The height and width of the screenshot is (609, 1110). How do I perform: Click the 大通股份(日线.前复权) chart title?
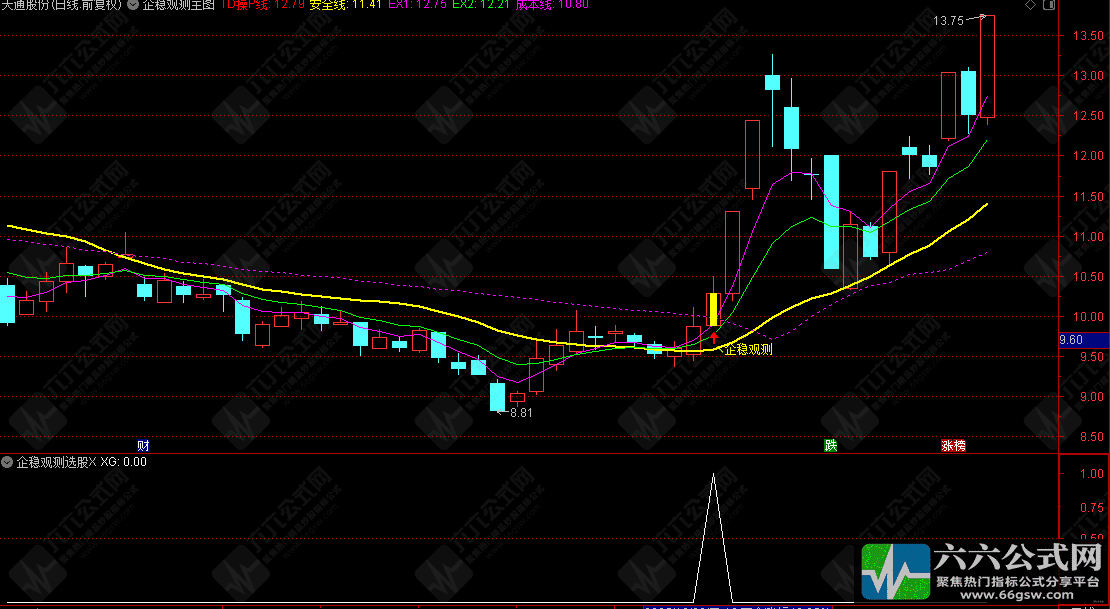61,4
